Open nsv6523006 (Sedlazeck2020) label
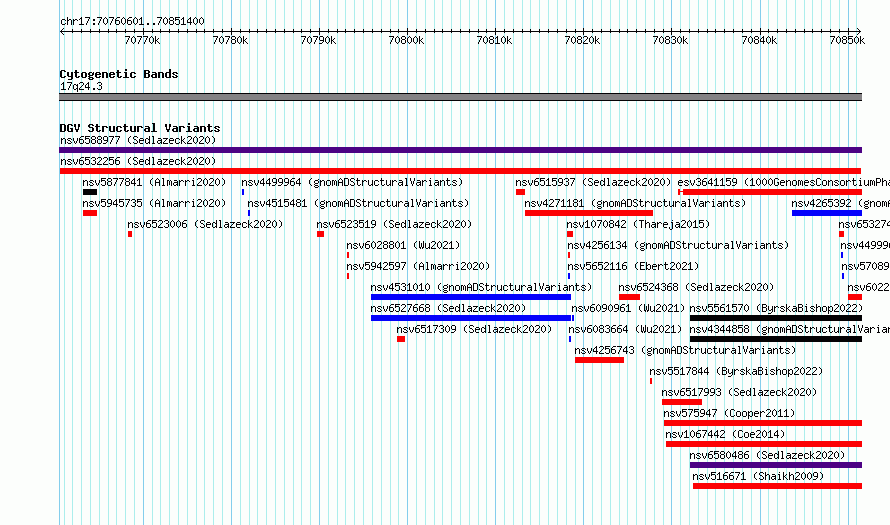 coord(205,224)
